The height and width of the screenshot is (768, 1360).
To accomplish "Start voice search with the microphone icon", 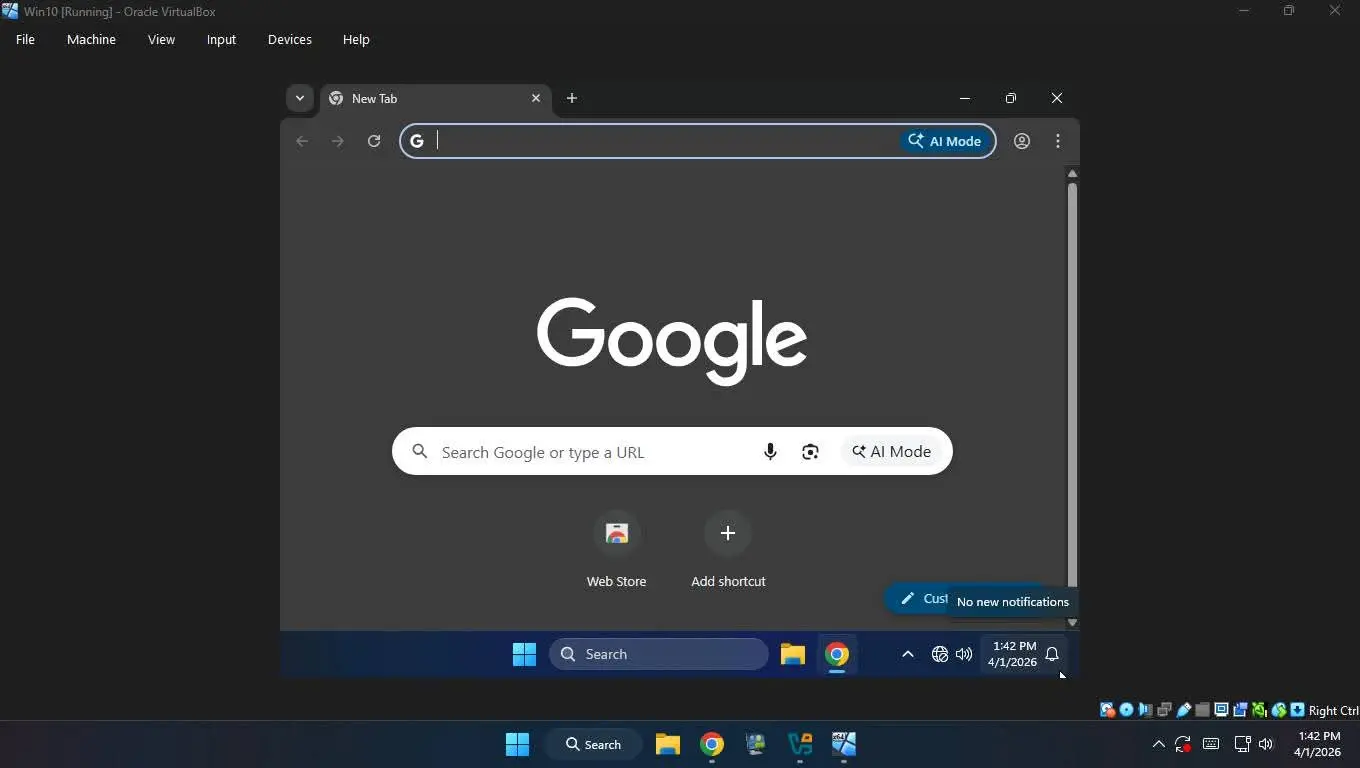I will 770,452.
